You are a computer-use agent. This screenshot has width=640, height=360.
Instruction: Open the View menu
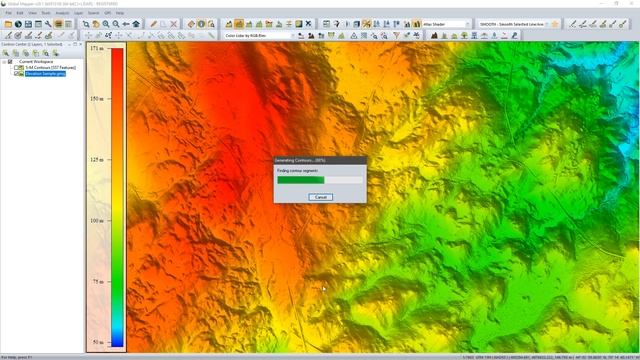(32, 13)
